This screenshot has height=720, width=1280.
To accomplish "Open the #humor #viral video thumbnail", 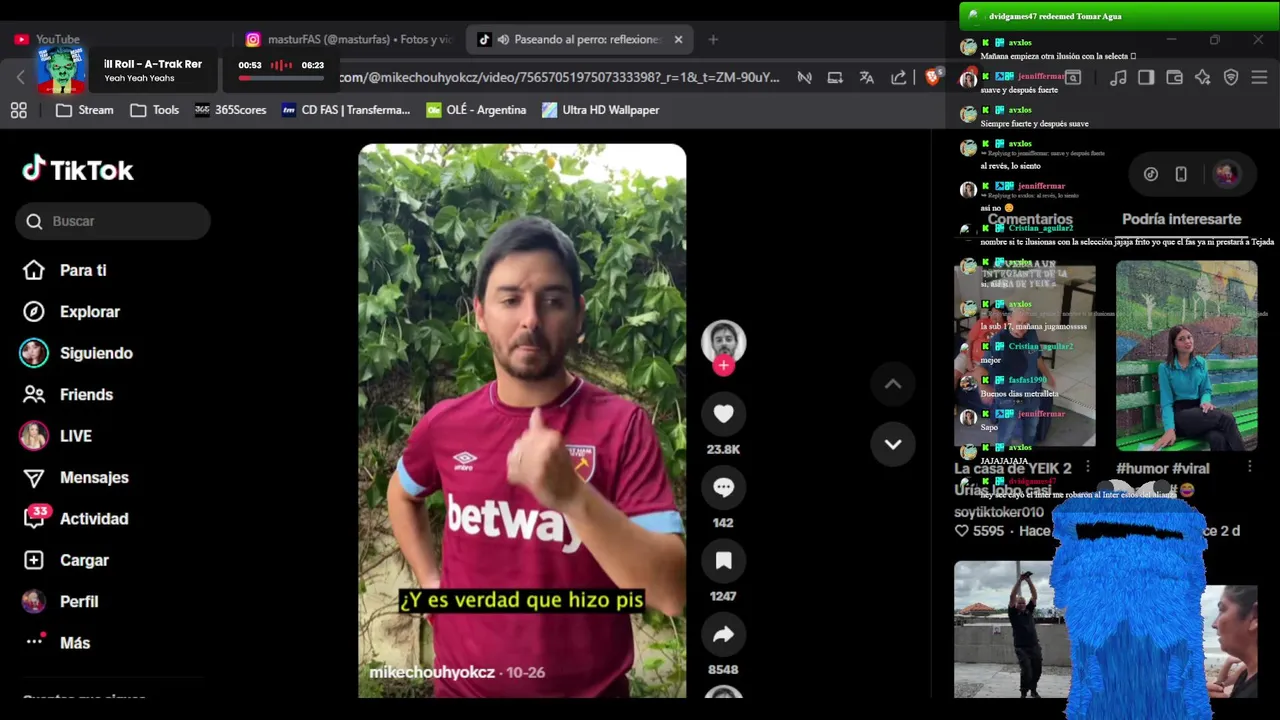I will 1186,356.
